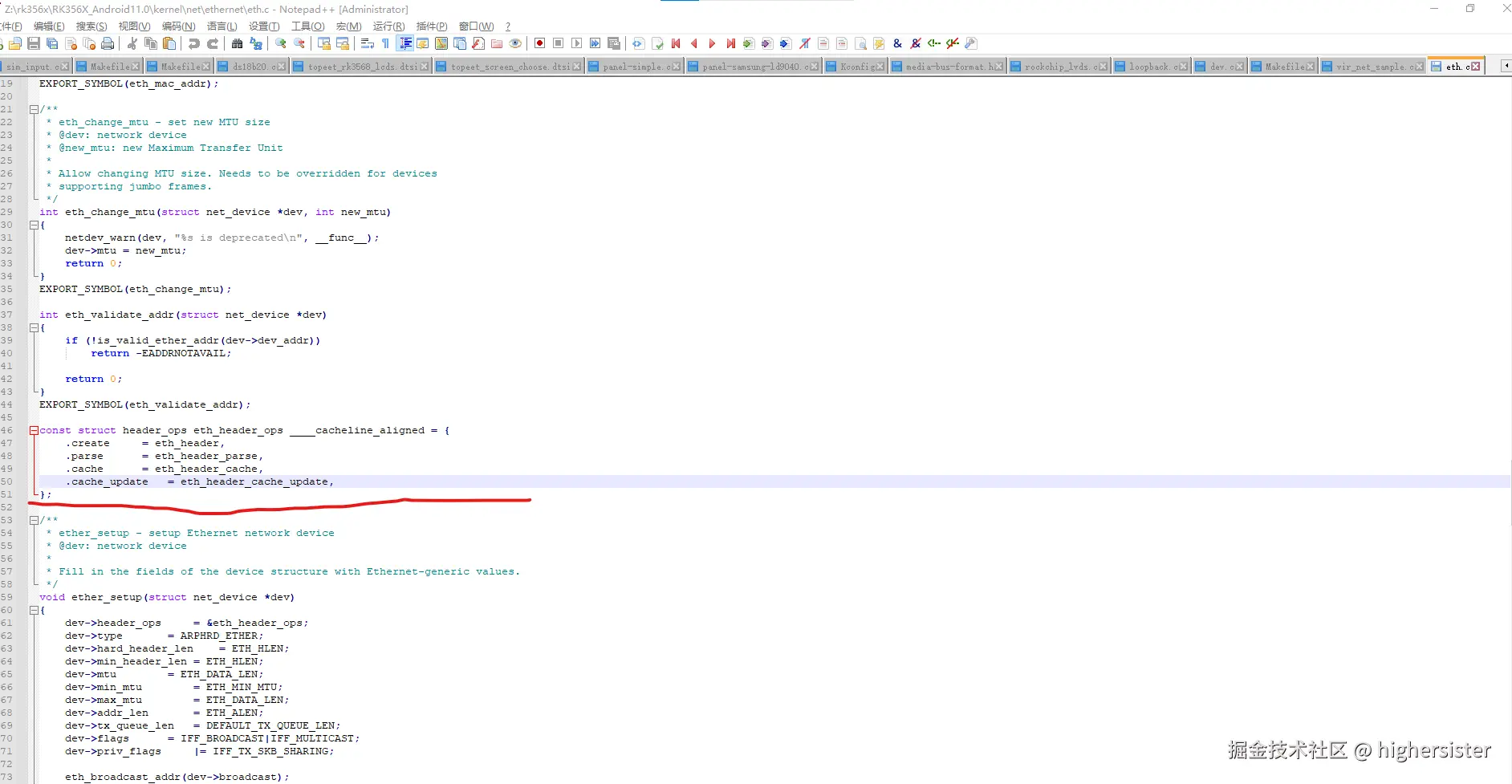
Task: Redo the edit via toolbar arrow
Action: [x=213, y=43]
